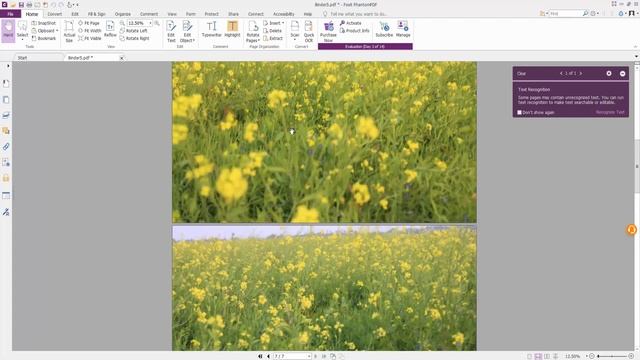
Task: Open the Edit Text tool
Action: [171, 31]
